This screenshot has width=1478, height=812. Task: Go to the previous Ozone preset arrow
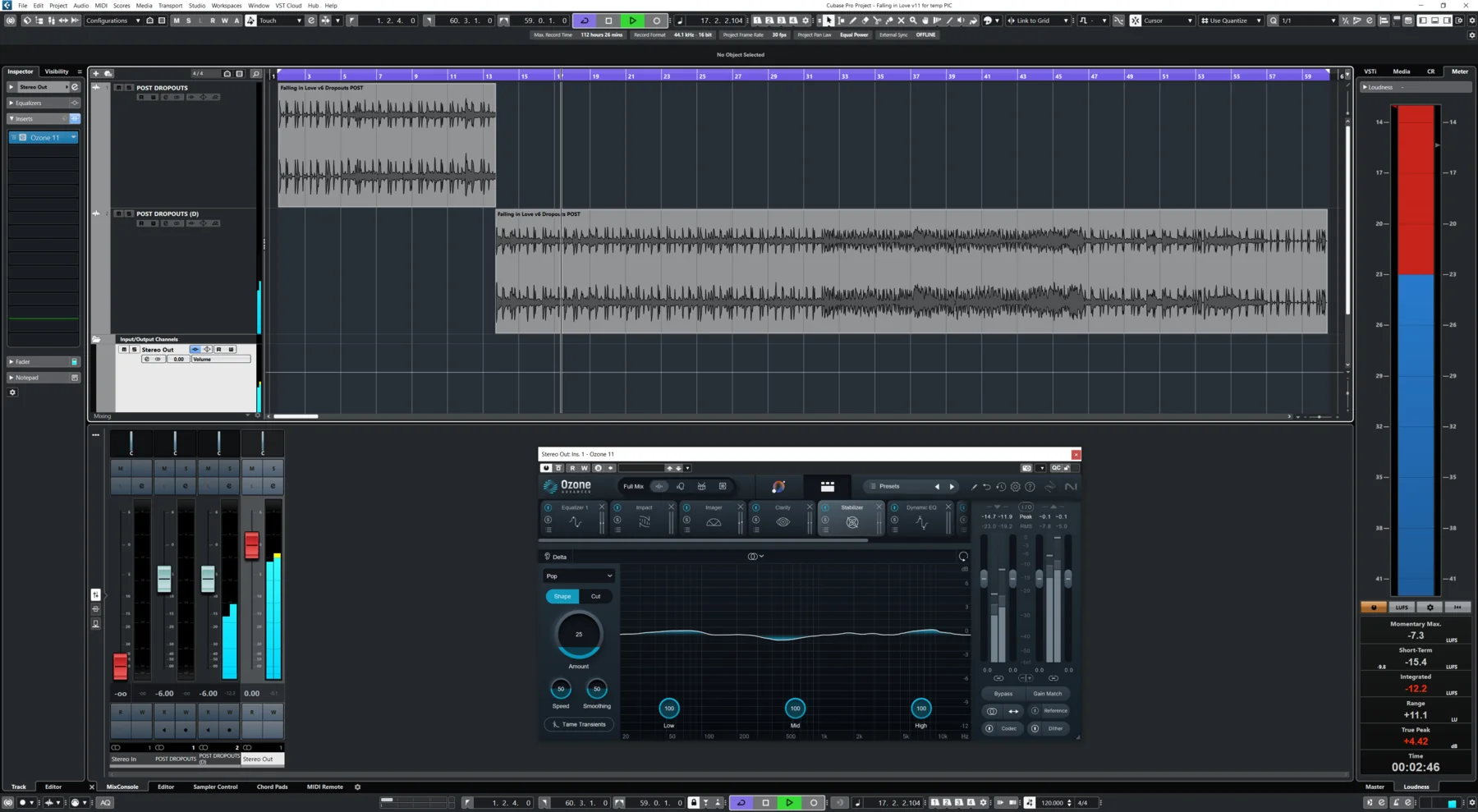click(x=937, y=486)
